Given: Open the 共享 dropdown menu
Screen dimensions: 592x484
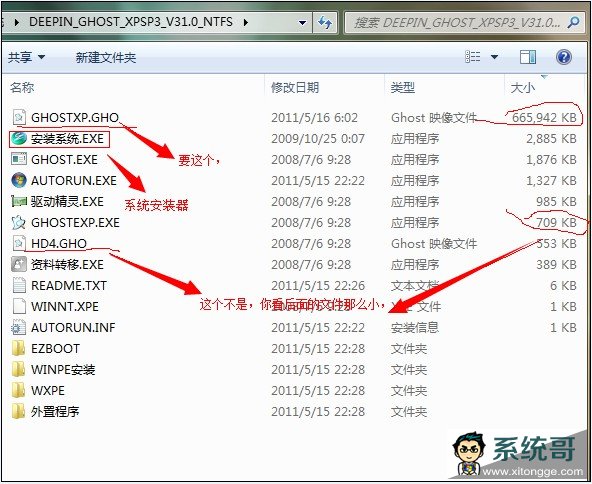Looking at the screenshot, I should 27,57.
